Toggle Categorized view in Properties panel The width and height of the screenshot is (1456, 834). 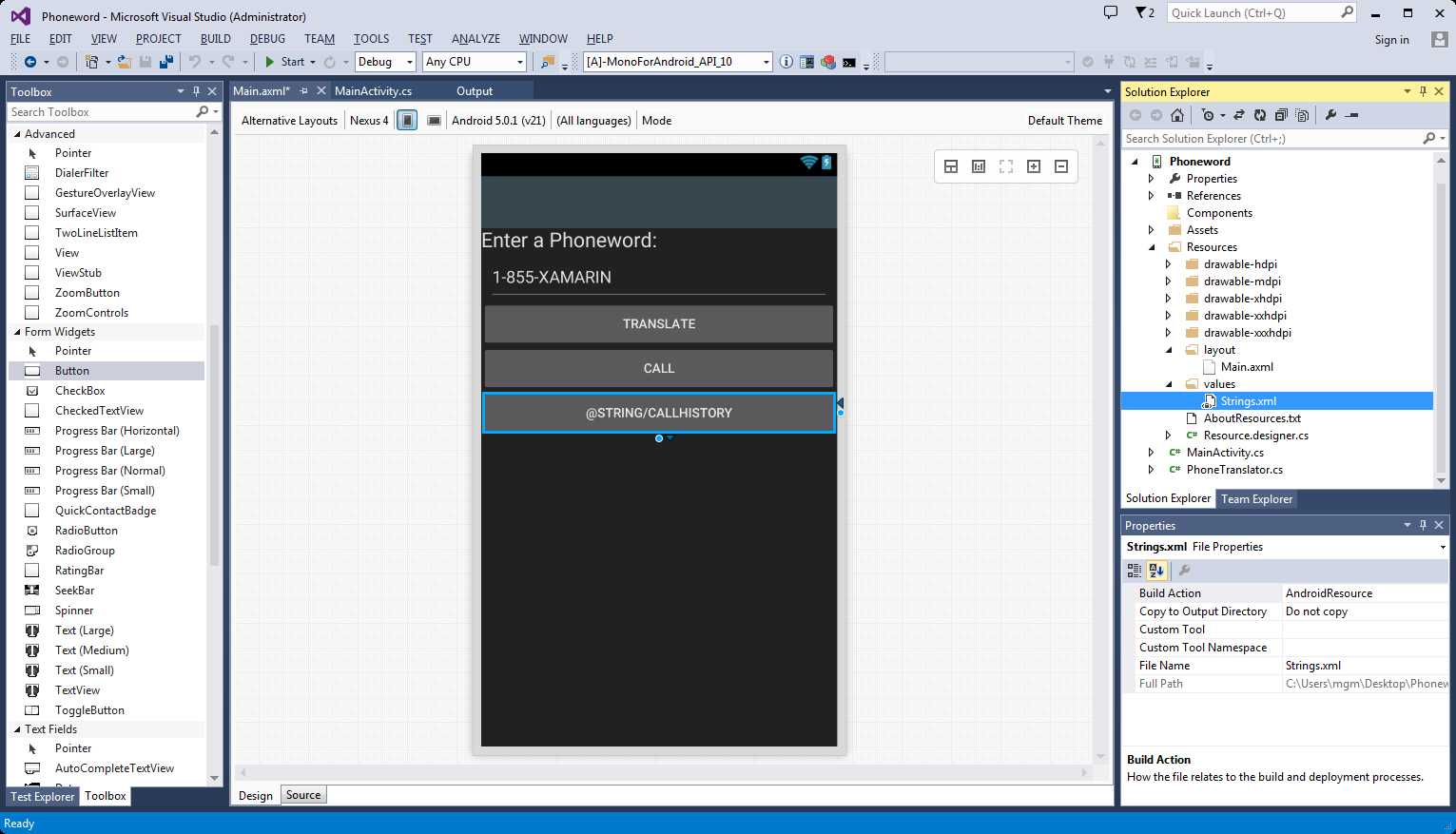[1134, 571]
